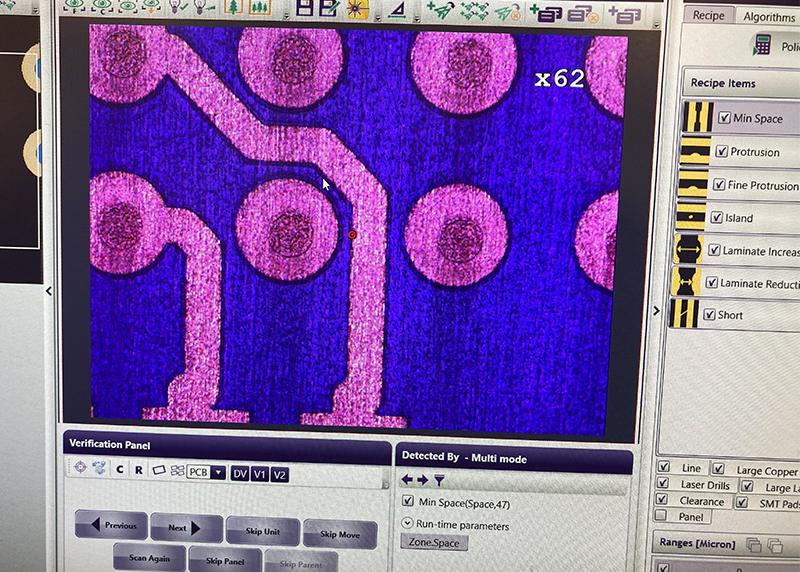Toggle the Island recipe checkbox
The width and height of the screenshot is (800, 572).
pos(716,217)
